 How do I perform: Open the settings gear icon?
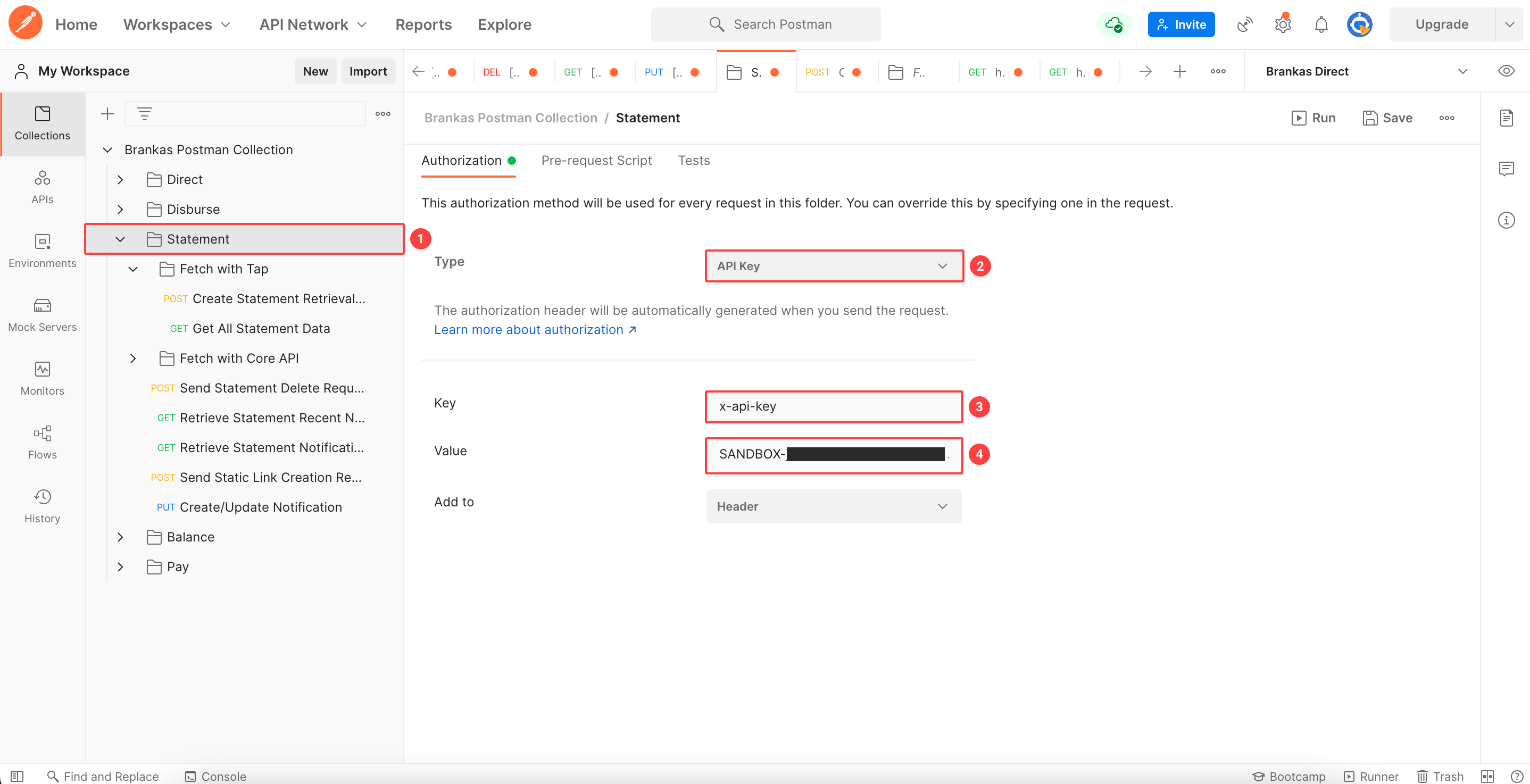click(1283, 24)
